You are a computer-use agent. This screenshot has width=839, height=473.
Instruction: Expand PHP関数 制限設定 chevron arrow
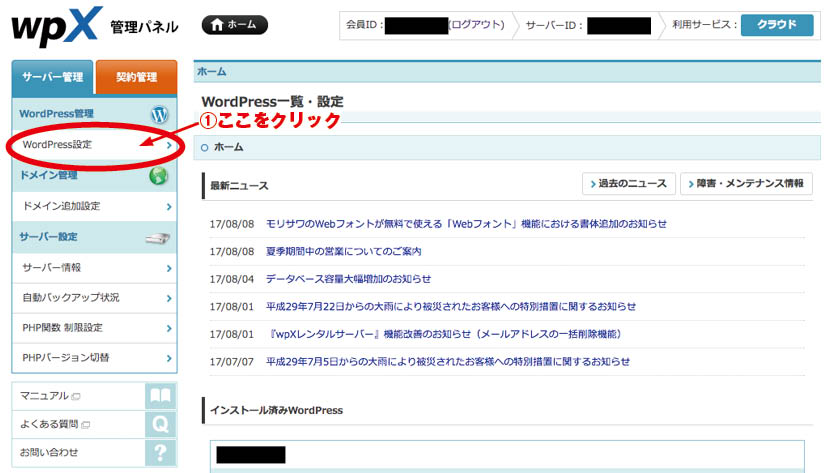(170, 328)
